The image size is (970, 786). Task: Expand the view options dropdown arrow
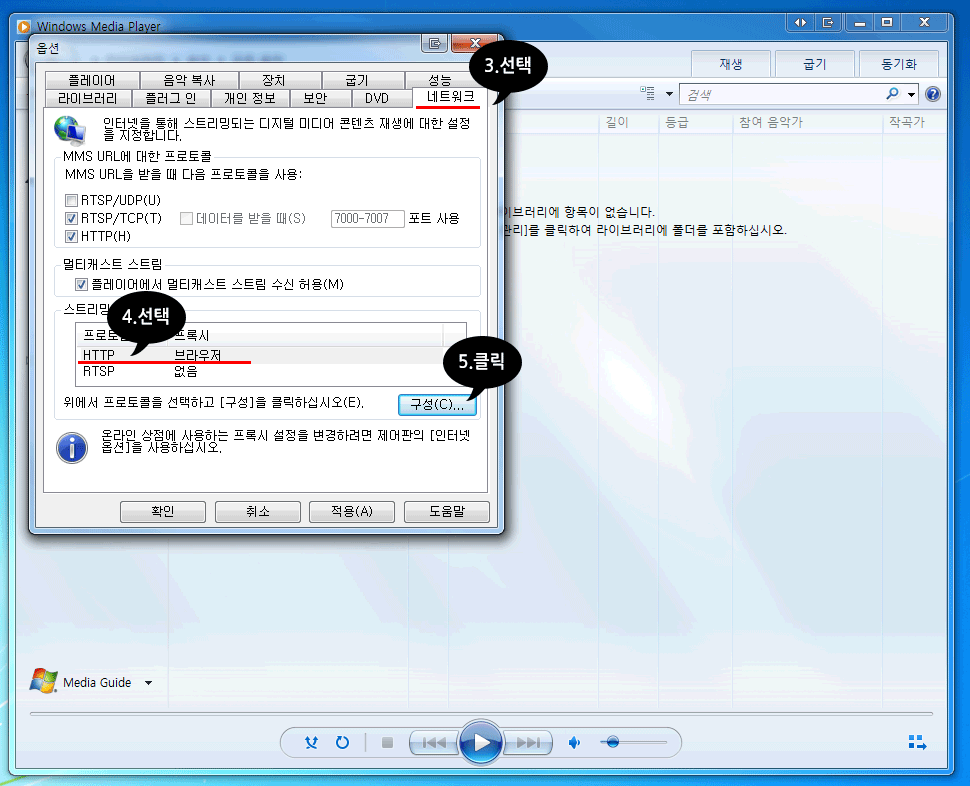coord(669,94)
